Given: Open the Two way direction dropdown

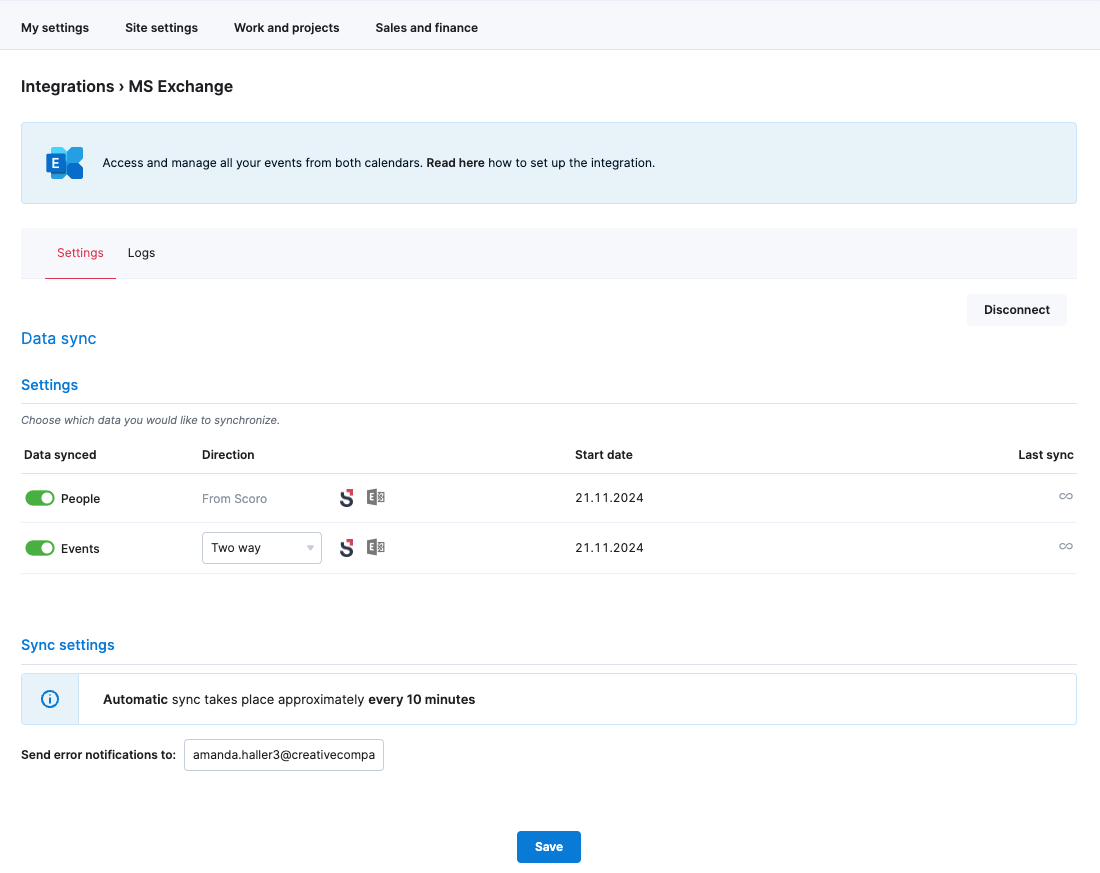Looking at the screenshot, I should tap(262, 547).
